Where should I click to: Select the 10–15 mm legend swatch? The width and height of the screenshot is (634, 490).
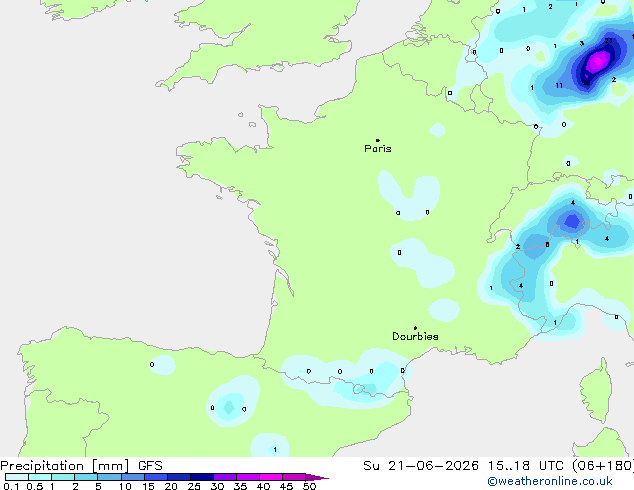[x=132, y=477]
